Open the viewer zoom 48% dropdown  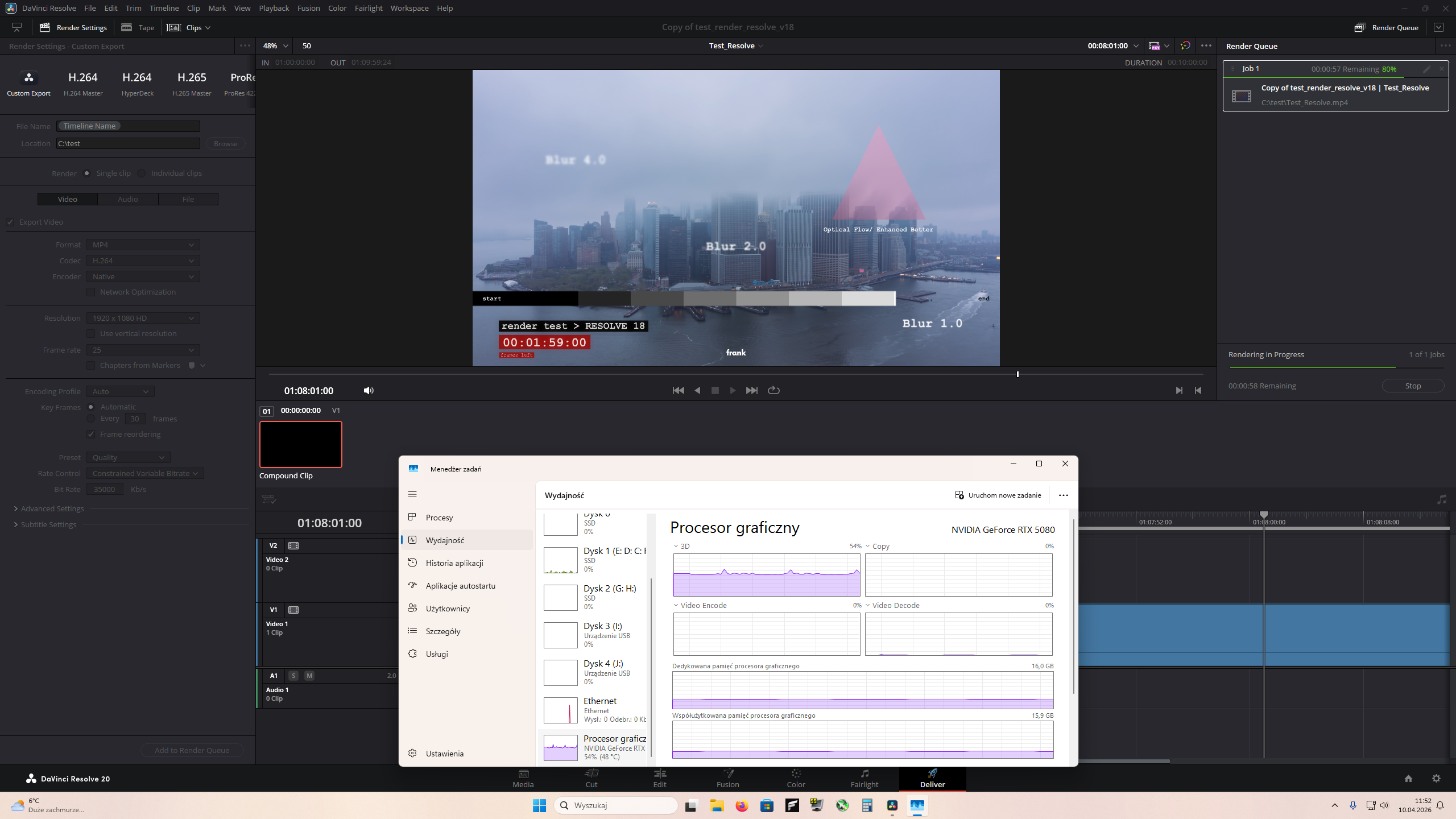(276, 45)
